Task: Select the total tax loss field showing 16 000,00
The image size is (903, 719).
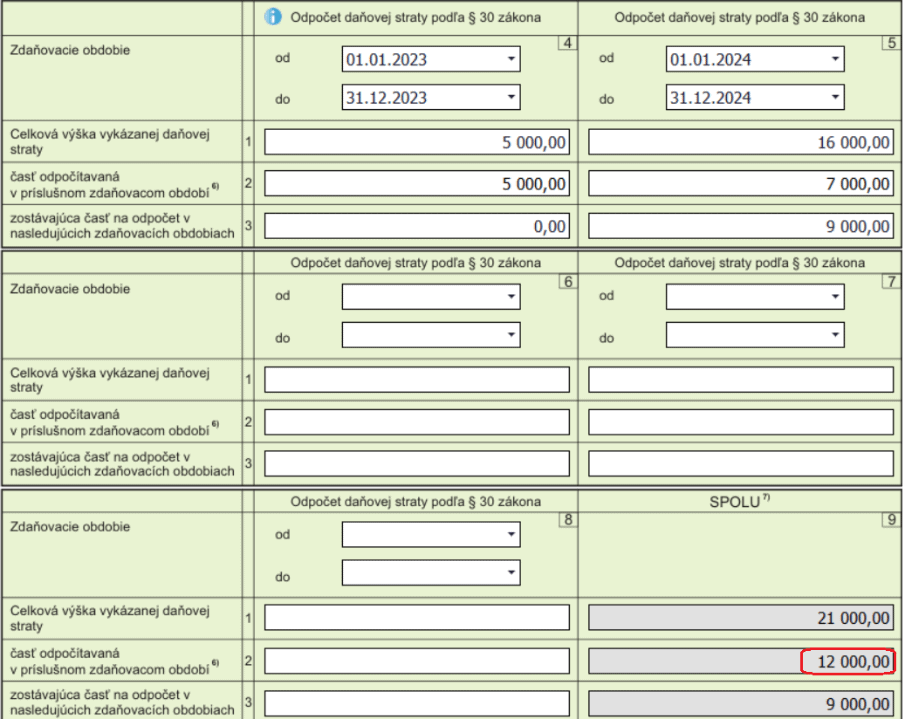Action: point(740,143)
